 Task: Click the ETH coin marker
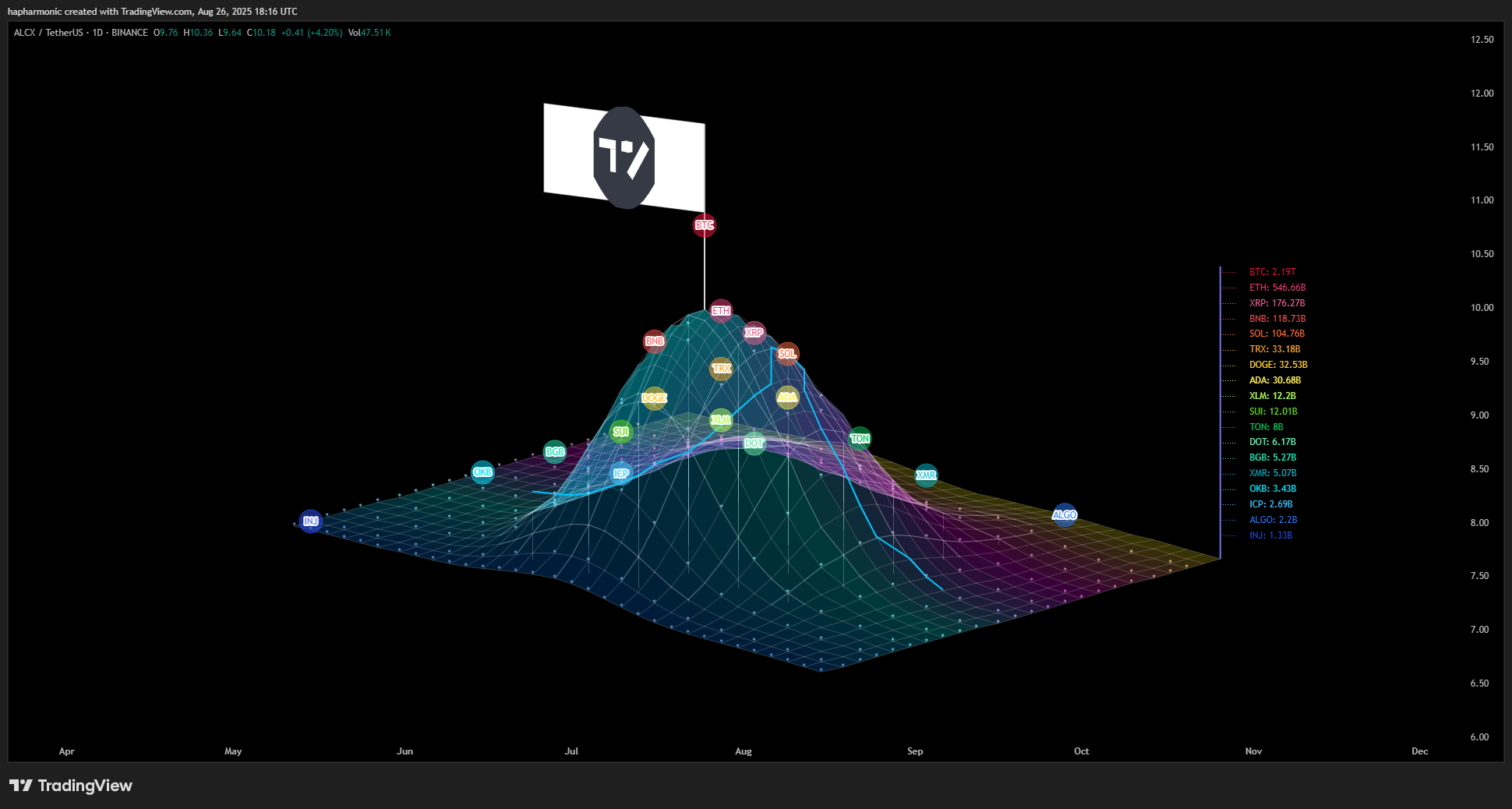(x=721, y=311)
